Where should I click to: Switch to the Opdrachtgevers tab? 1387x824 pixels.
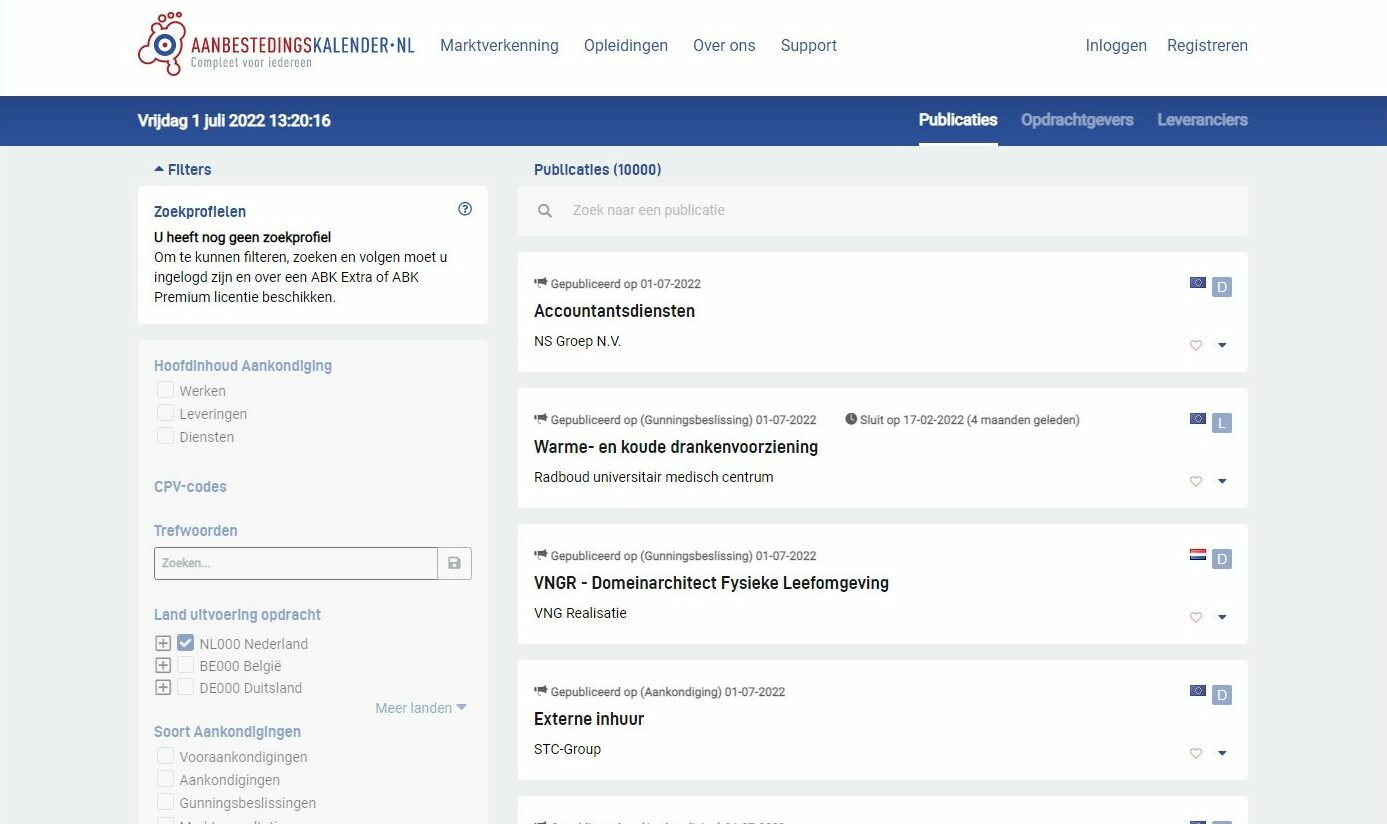(x=1076, y=120)
